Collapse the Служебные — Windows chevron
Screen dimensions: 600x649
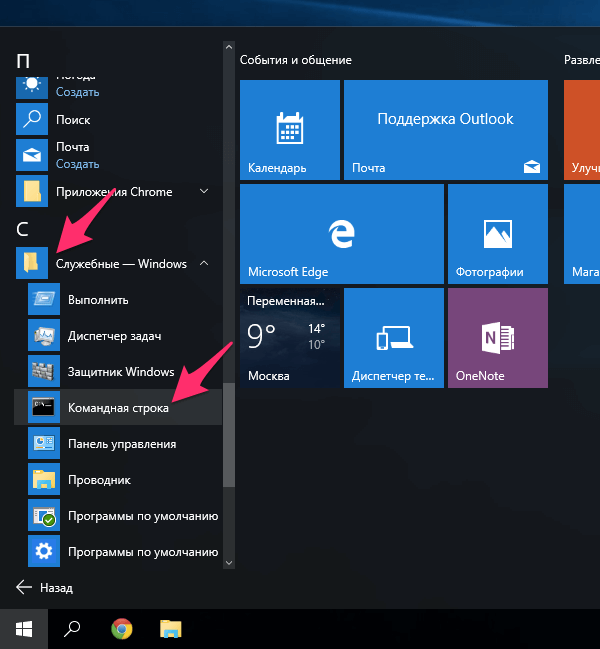[x=204, y=263]
